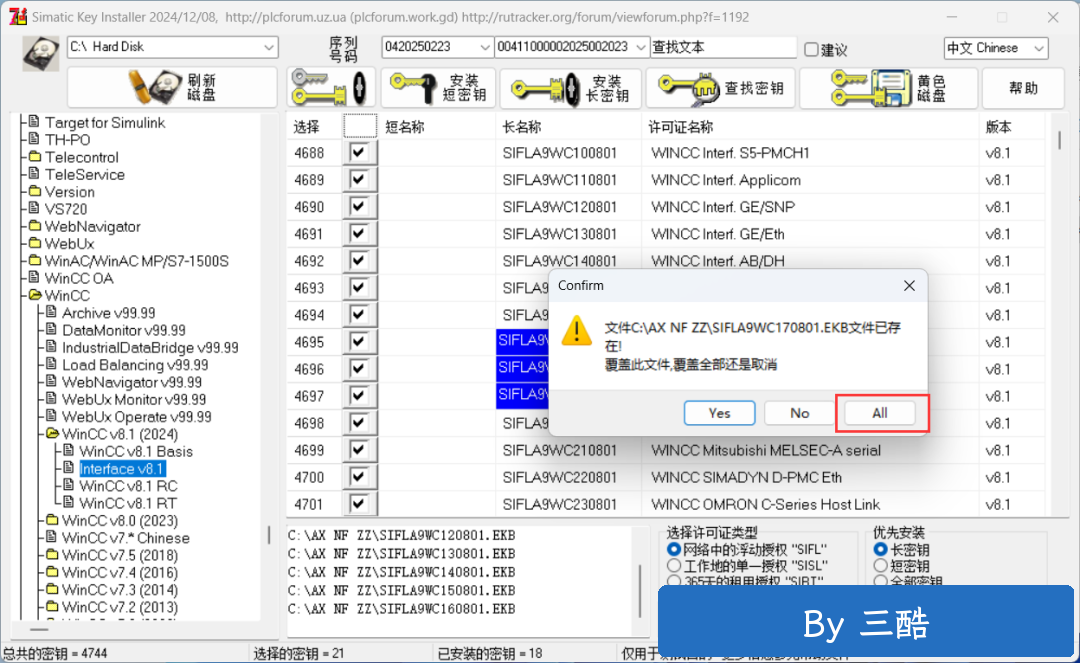
Task: Click the document icon beside TH-PO
Action: click(x=34, y=139)
